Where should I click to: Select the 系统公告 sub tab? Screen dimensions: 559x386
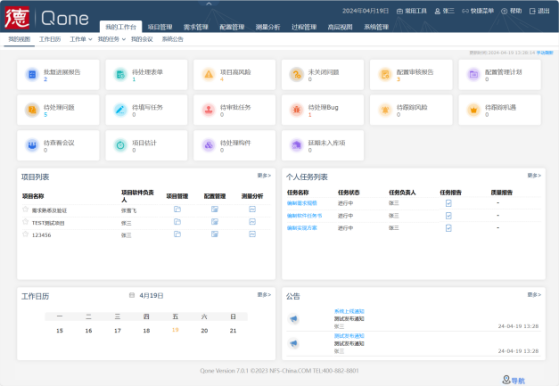[x=173, y=39]
